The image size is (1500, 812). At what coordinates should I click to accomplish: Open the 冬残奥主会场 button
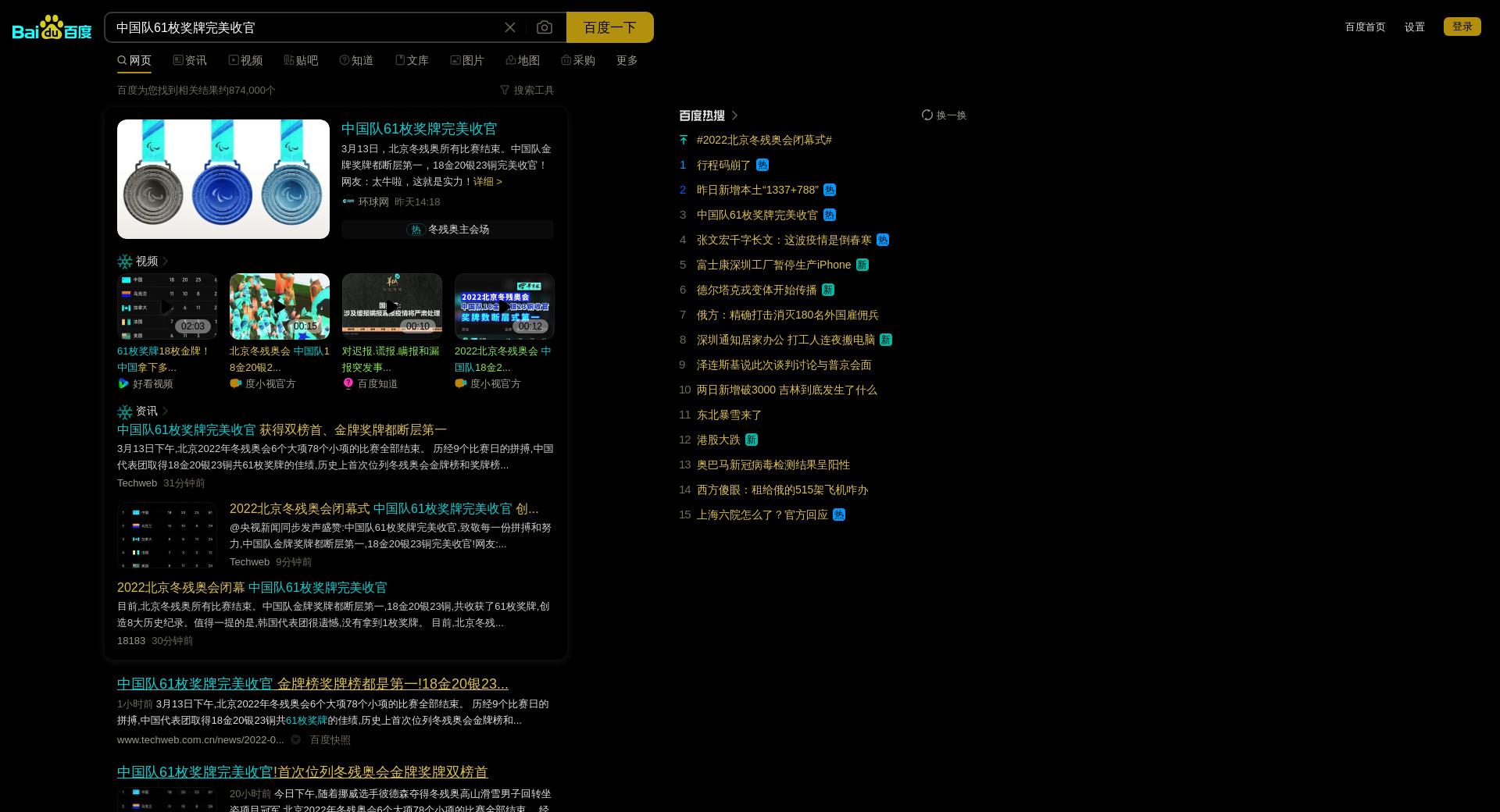pos(448,229)
